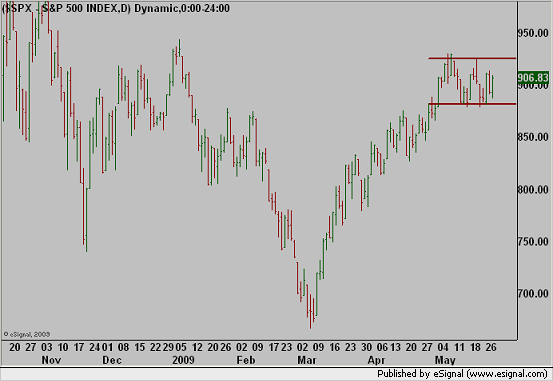The width and height of the screenshot is (553, 381).
Task: Click date label '26' under May
Action: [491, 347]
